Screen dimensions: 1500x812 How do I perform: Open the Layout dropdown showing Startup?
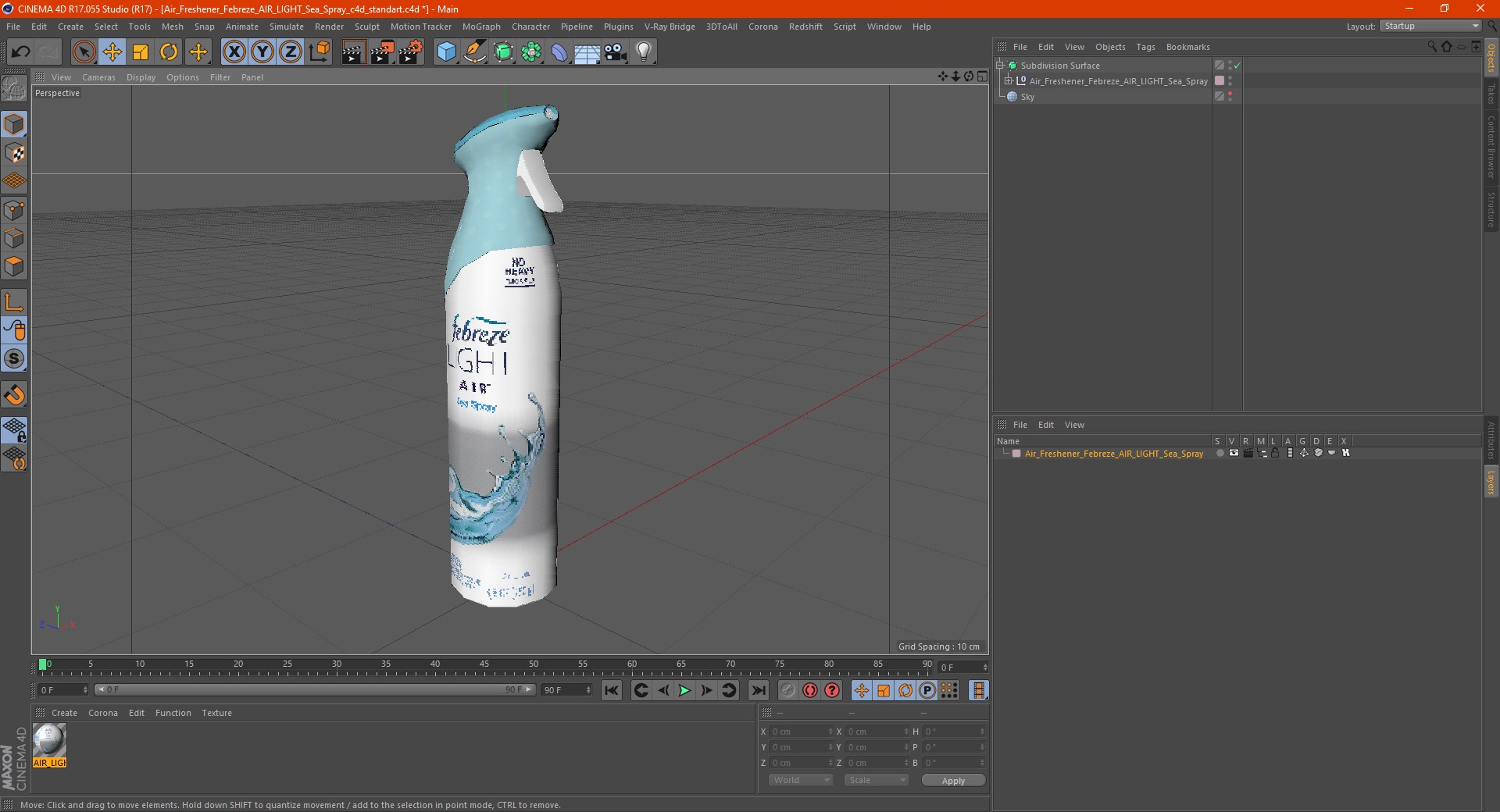pos(1430,27)
